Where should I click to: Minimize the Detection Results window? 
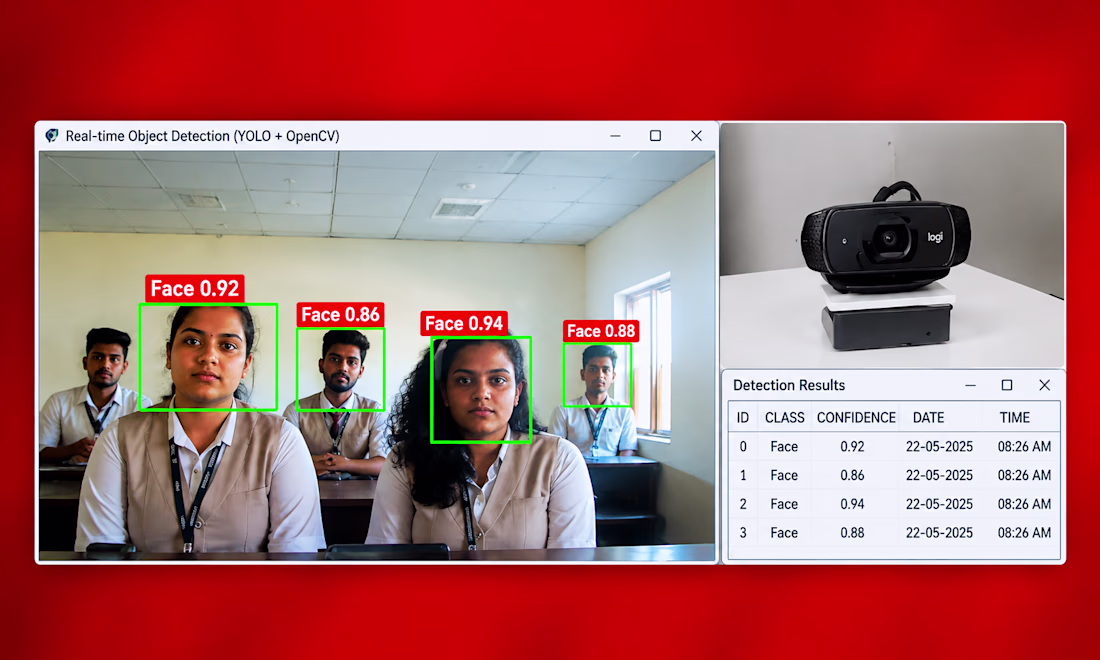pos(970,385)
